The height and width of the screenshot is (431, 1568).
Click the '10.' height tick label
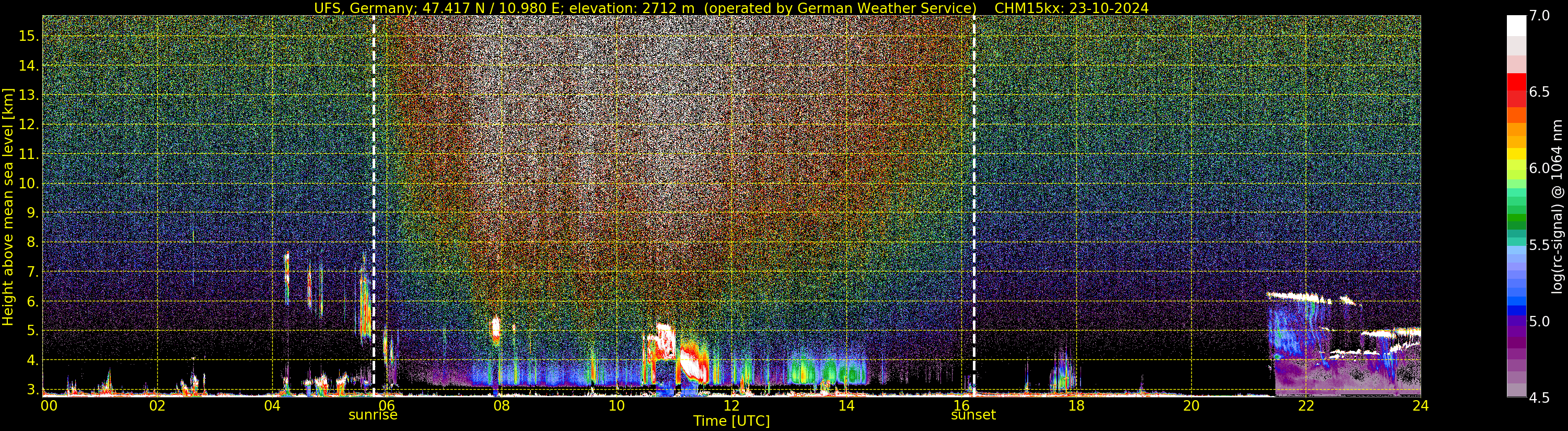tap(29, 184)
